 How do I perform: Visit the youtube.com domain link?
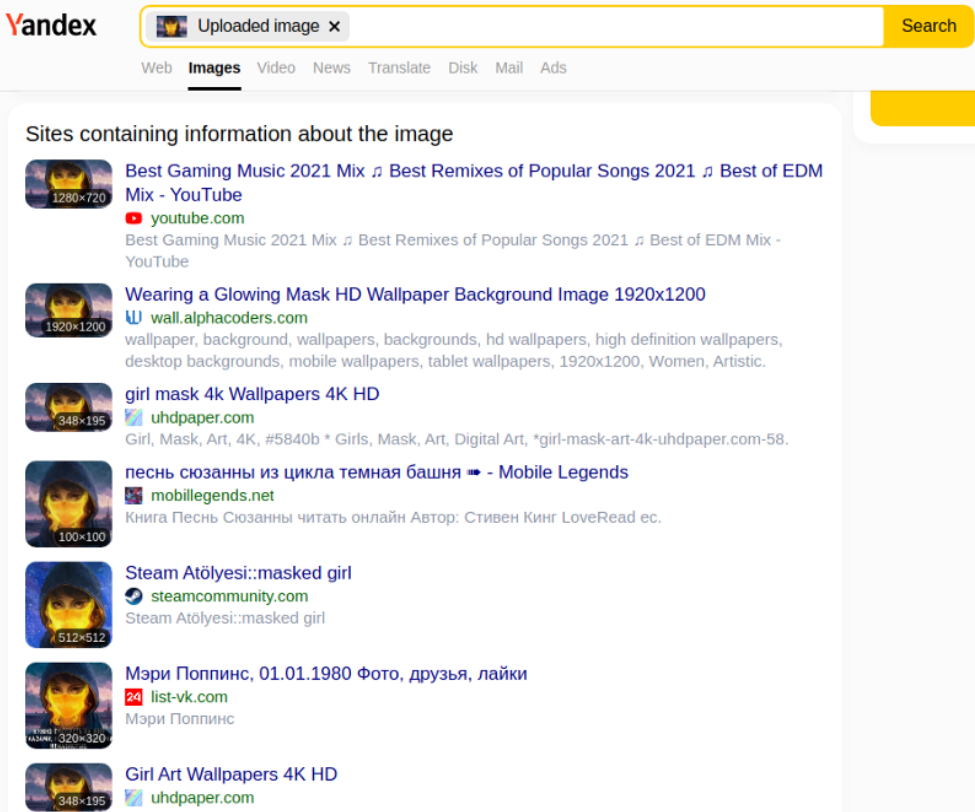[198, 218]
